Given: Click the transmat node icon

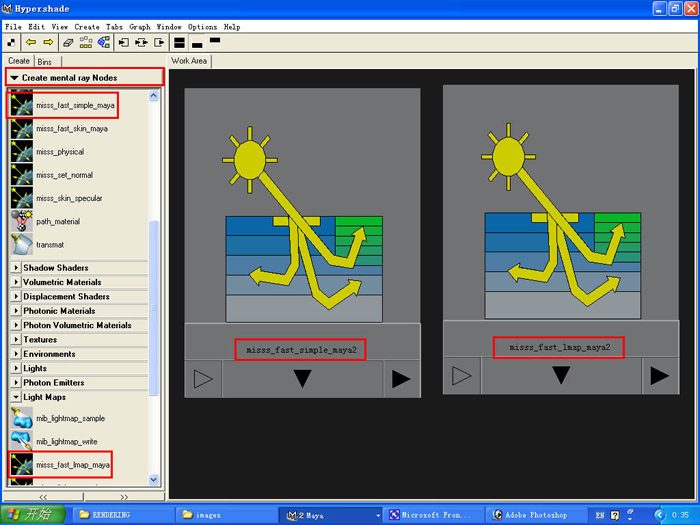Looking at the screenshot, I should pos(21,245).
